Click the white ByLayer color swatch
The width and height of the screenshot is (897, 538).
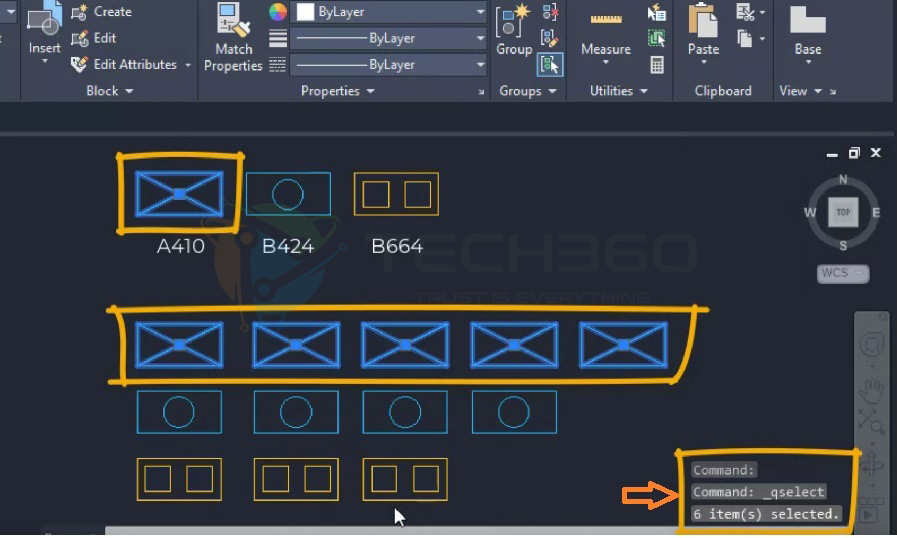tap(305, 11)
